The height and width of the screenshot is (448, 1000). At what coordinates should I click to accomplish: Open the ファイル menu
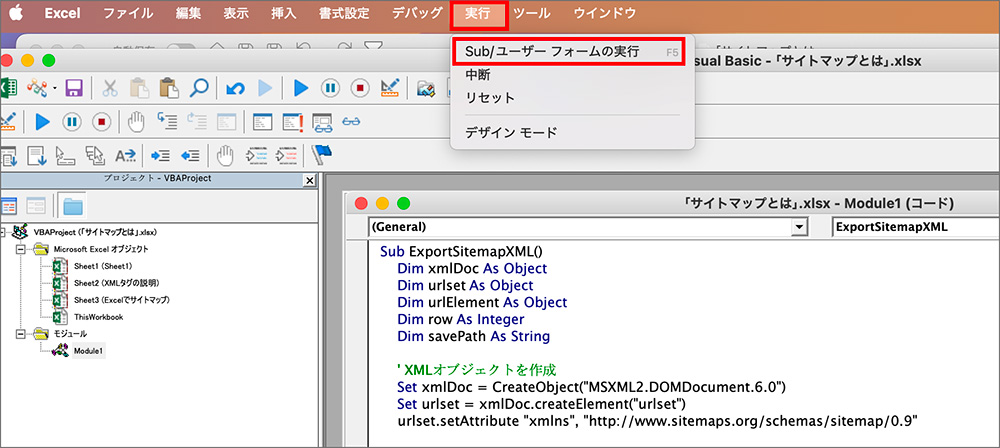tap(128, 13)
